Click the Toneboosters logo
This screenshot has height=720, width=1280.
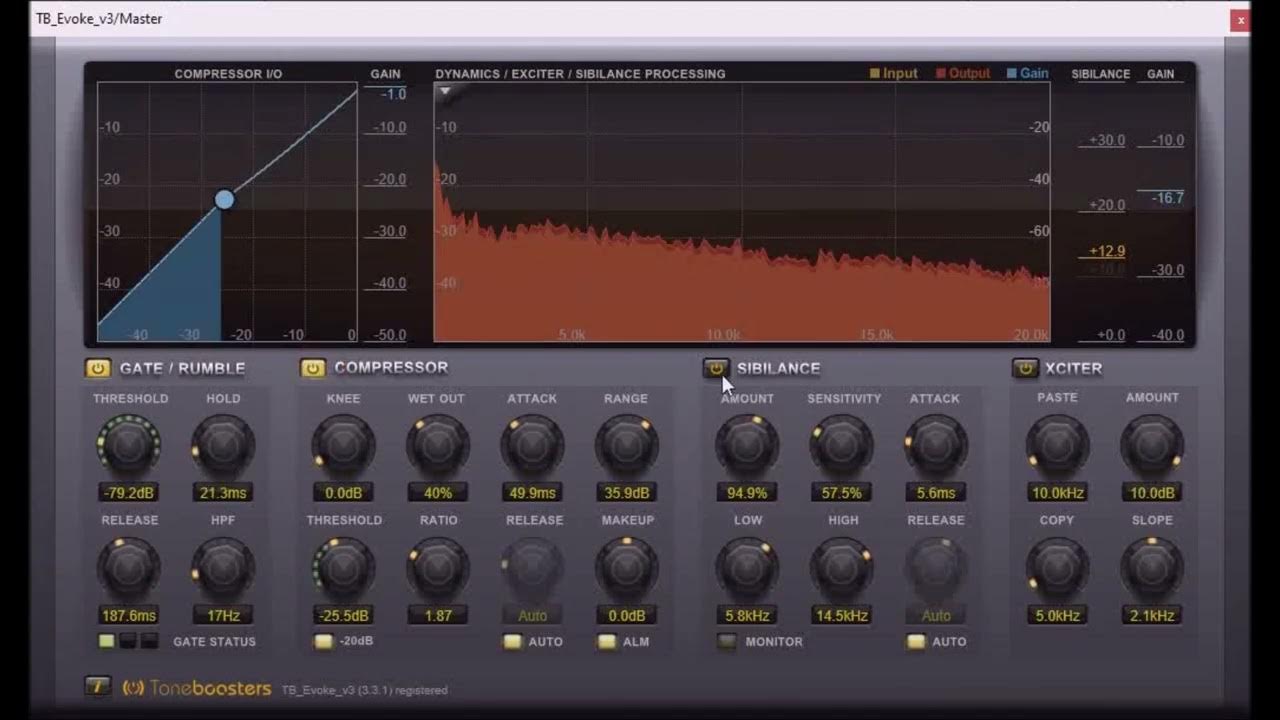click(197, 688)
